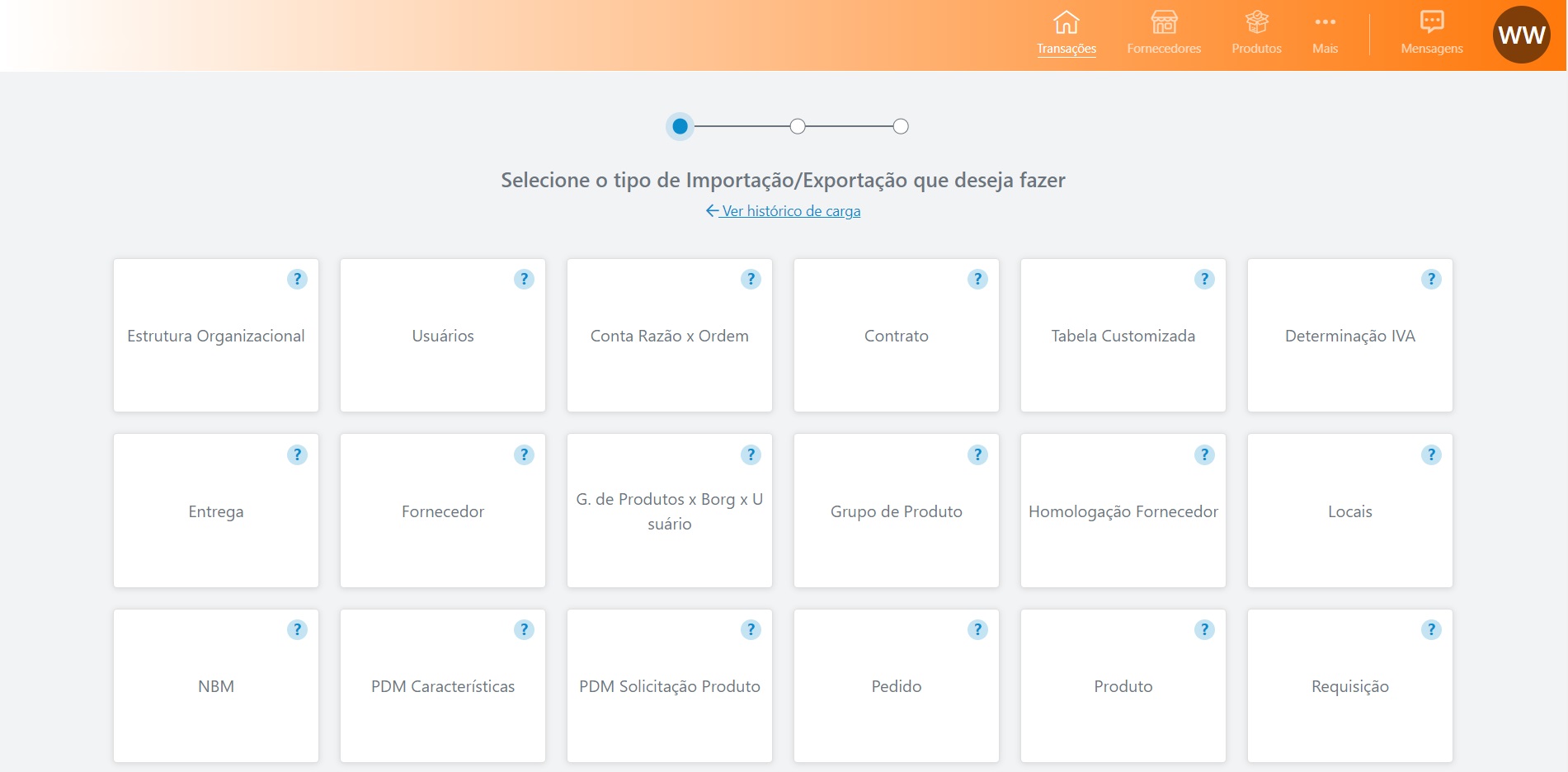This screenshot has height=772, width=1568.
Task: Select the Homologação Fornecedor card
Action: [1123, 511]
